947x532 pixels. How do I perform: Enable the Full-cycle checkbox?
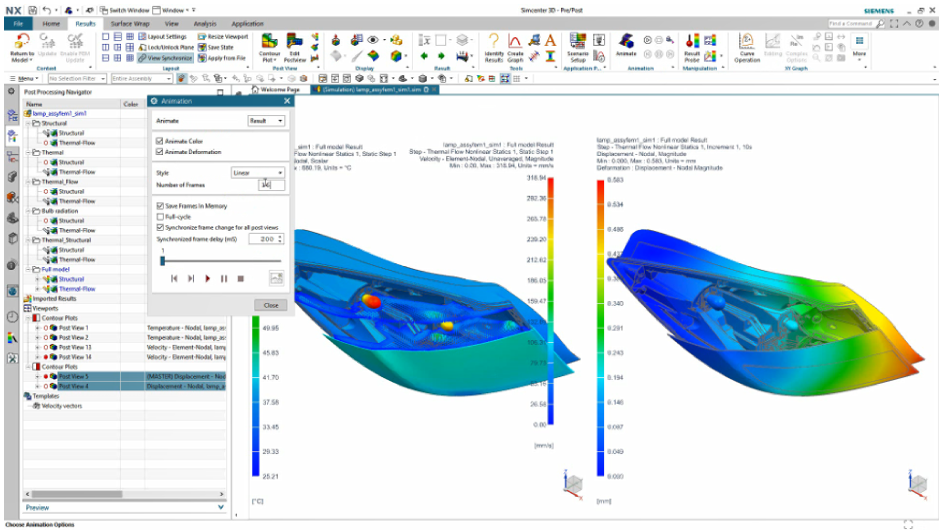[x=160, y=217]
